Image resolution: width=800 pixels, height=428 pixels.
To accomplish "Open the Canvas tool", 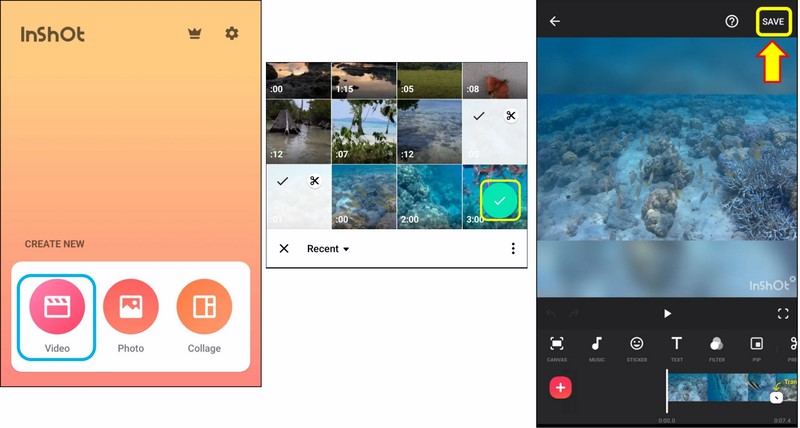I will (x=557, y=349).
